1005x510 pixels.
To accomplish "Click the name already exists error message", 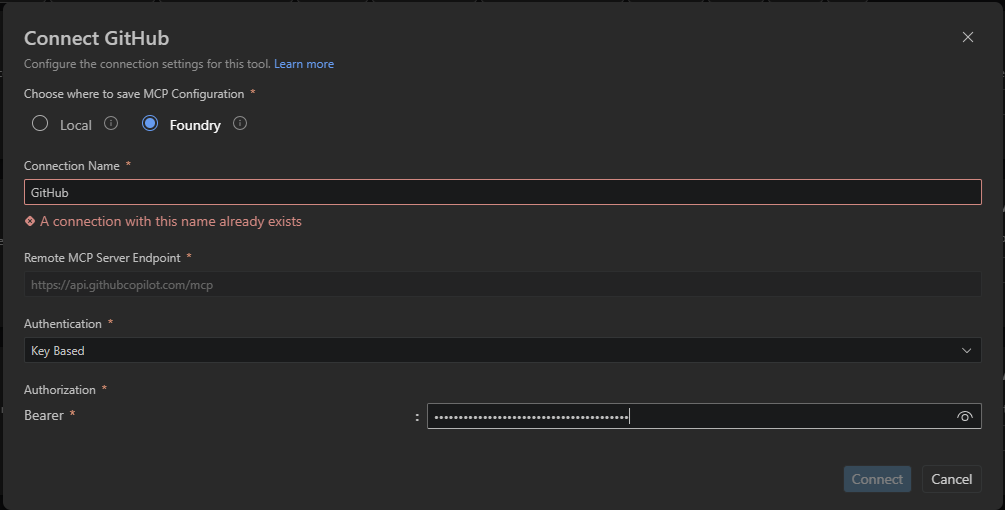I will tap(170, 221).
